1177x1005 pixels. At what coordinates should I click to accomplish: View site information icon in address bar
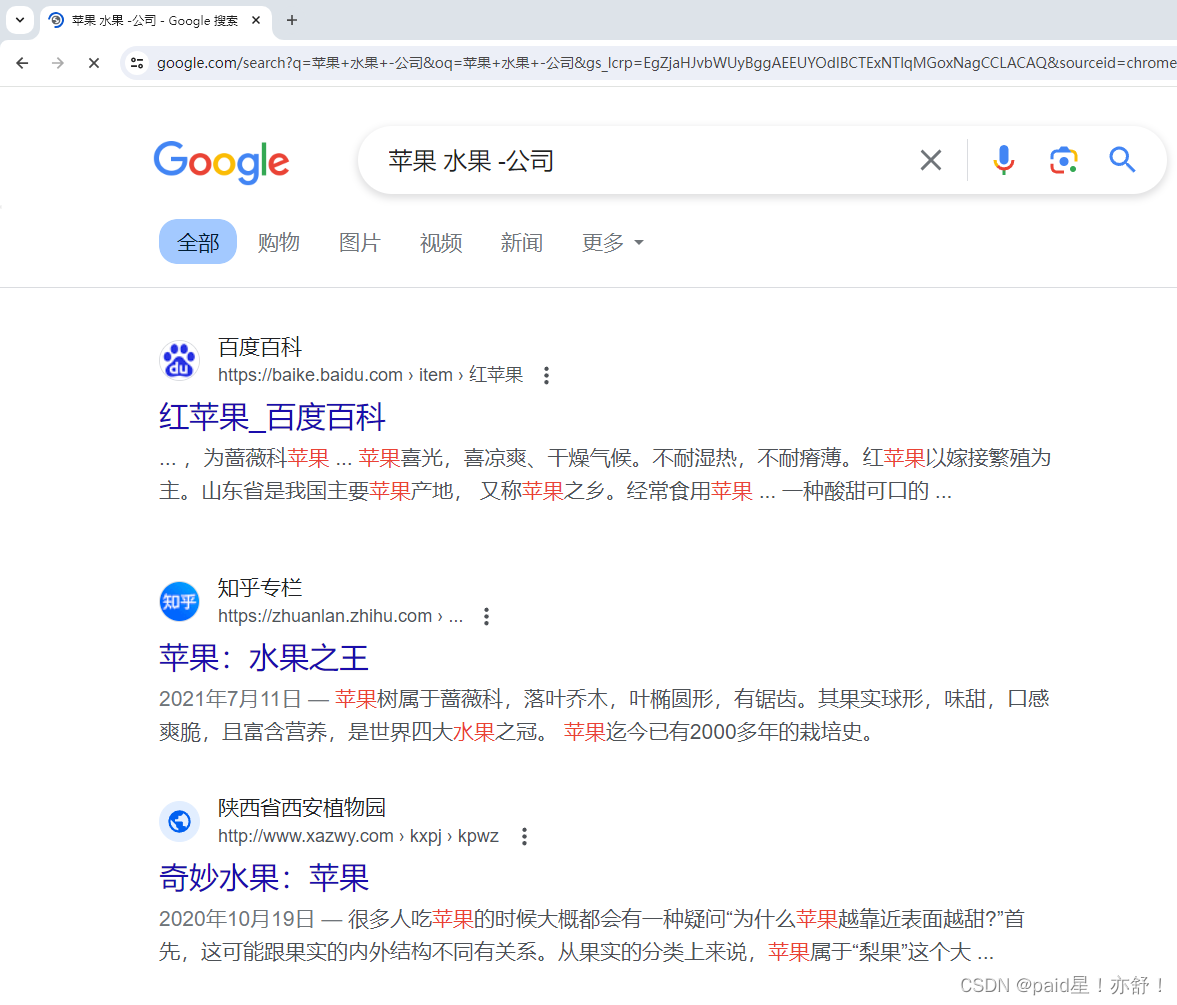(x=137, y=63)
